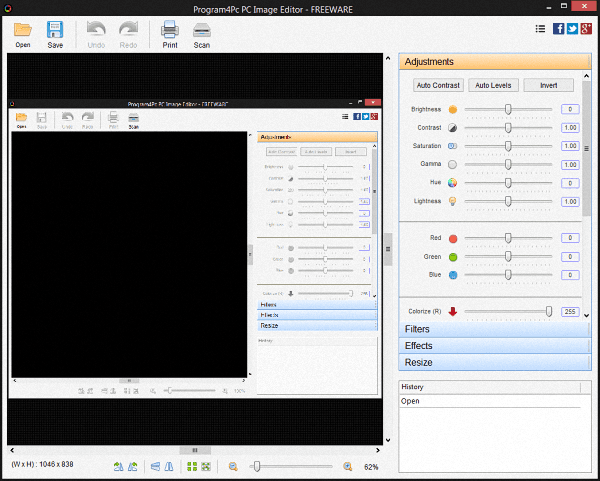Flip the image vertically

point(155,466)
